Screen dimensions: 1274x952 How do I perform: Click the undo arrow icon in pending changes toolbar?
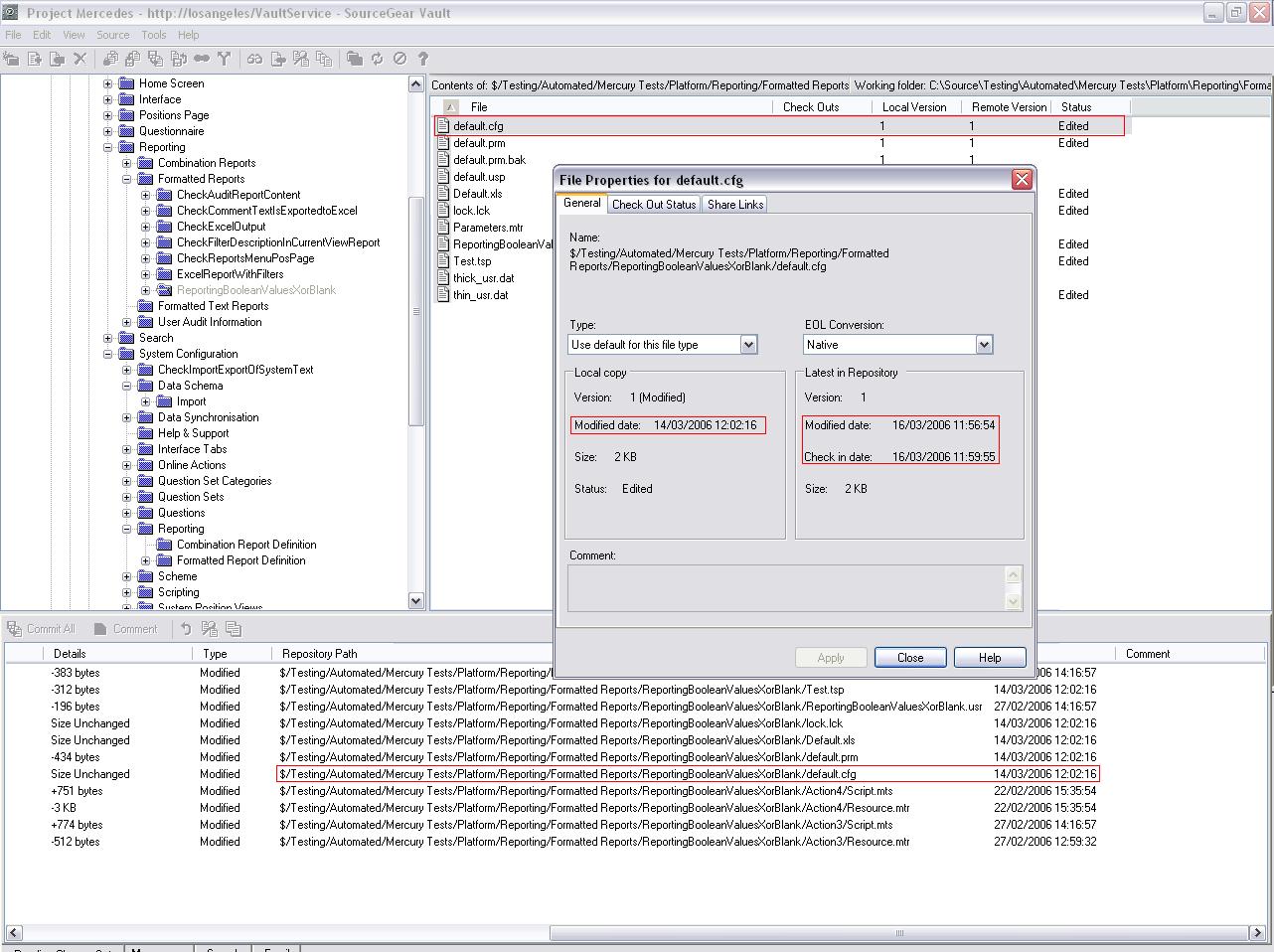pyautogui.click(x=186, y=628)
